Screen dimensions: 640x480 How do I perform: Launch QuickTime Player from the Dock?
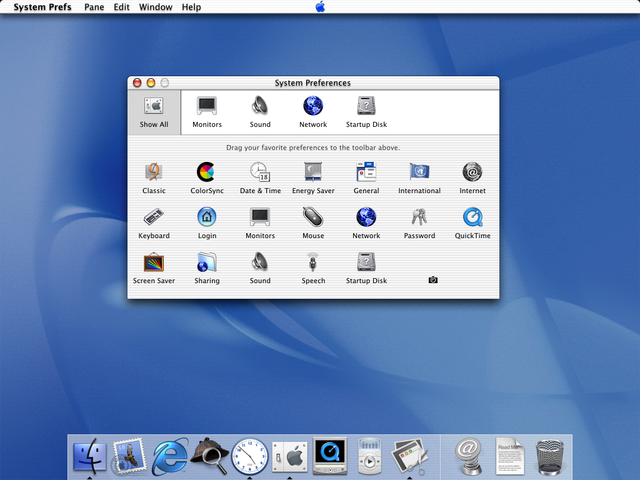tap(330, 456)
